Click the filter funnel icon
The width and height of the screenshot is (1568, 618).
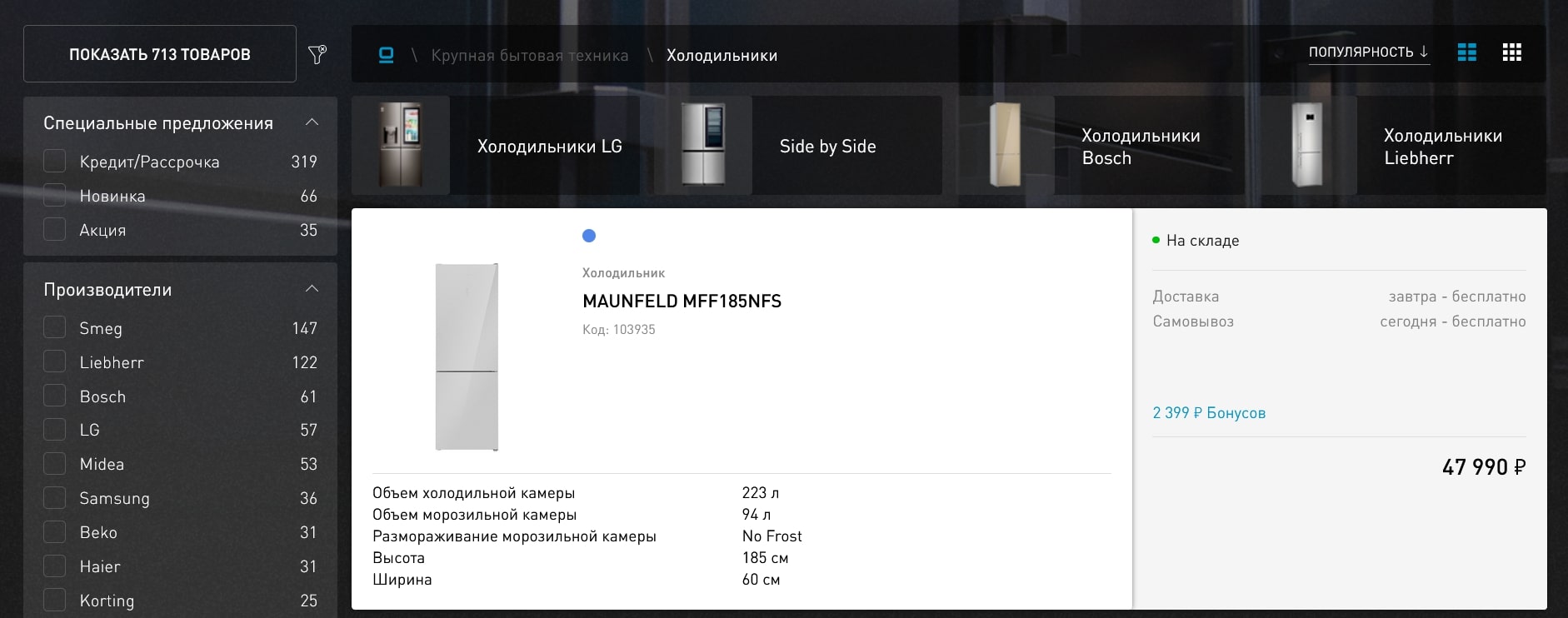pos(317,55)
